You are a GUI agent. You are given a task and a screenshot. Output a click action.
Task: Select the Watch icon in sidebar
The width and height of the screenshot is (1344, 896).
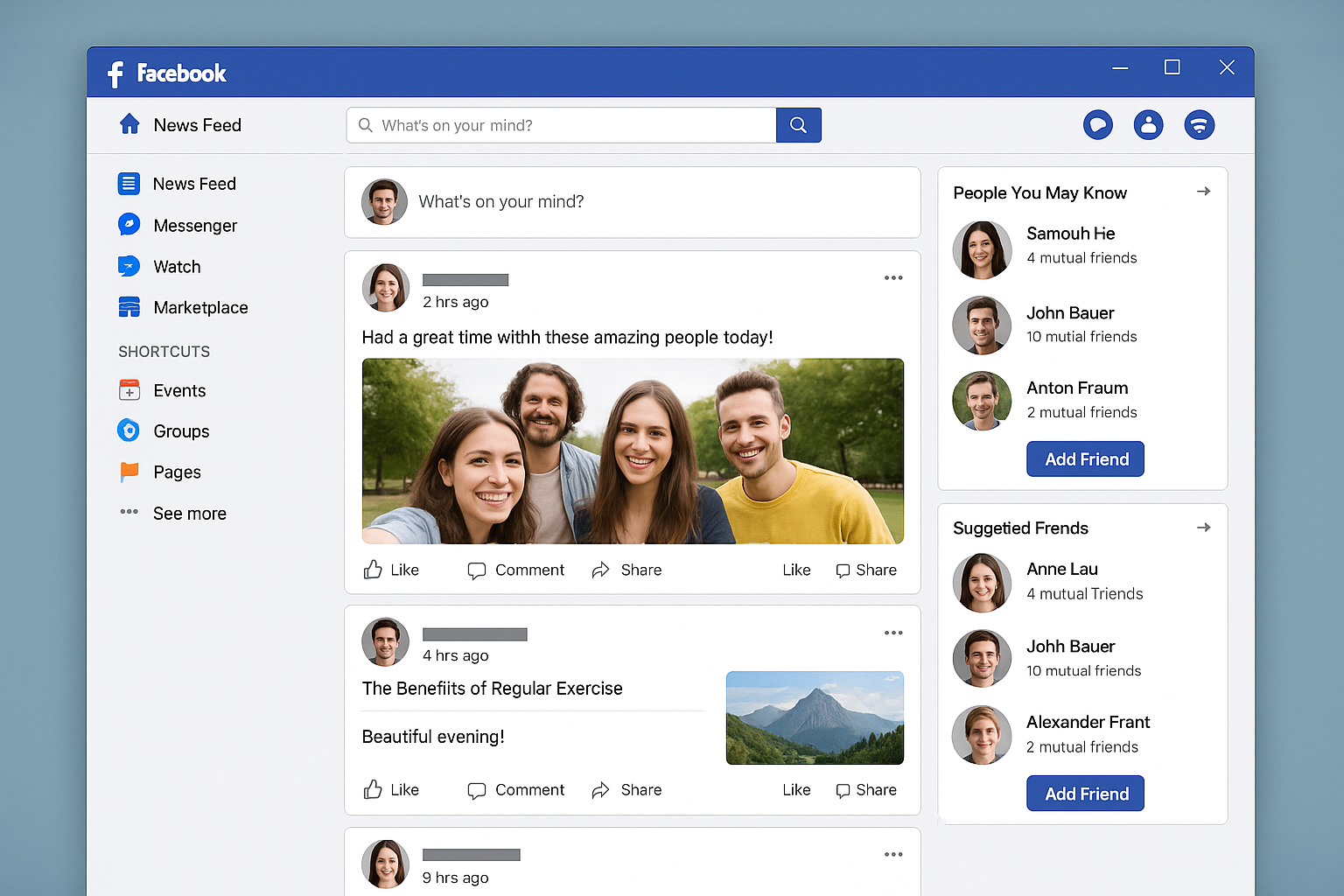[x=129, y=266]
